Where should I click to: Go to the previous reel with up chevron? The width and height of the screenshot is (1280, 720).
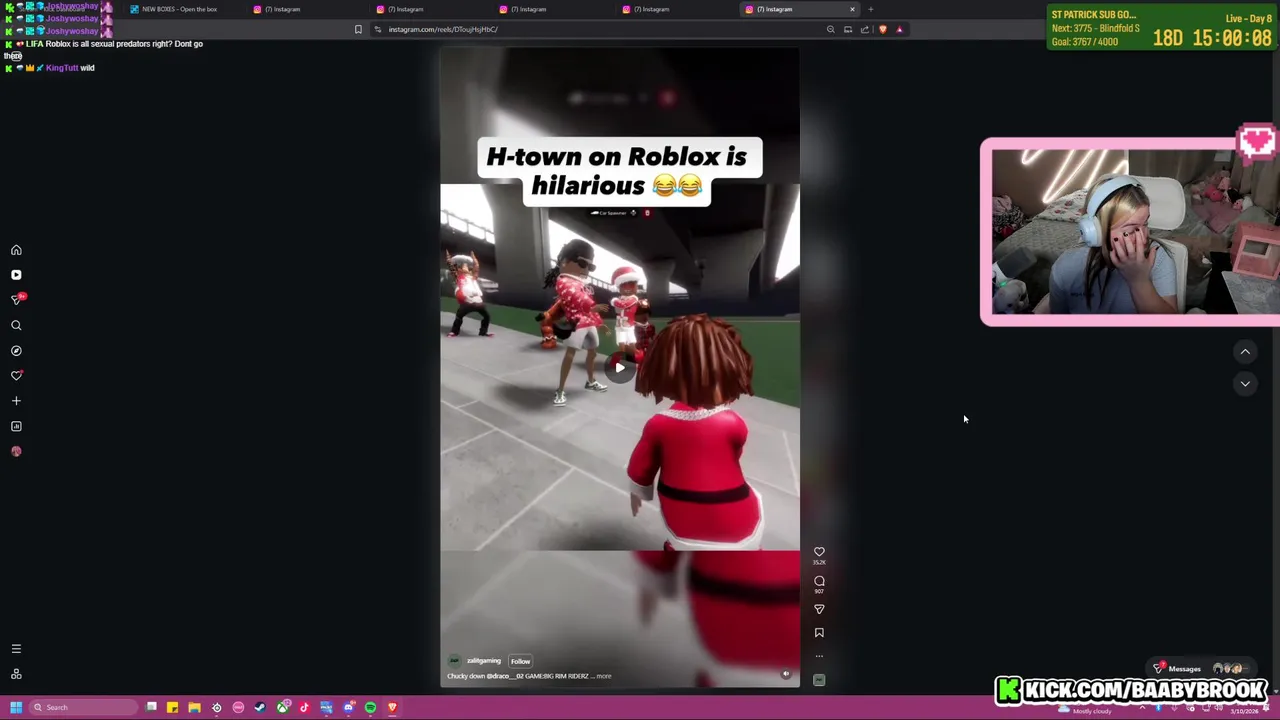1245,352
